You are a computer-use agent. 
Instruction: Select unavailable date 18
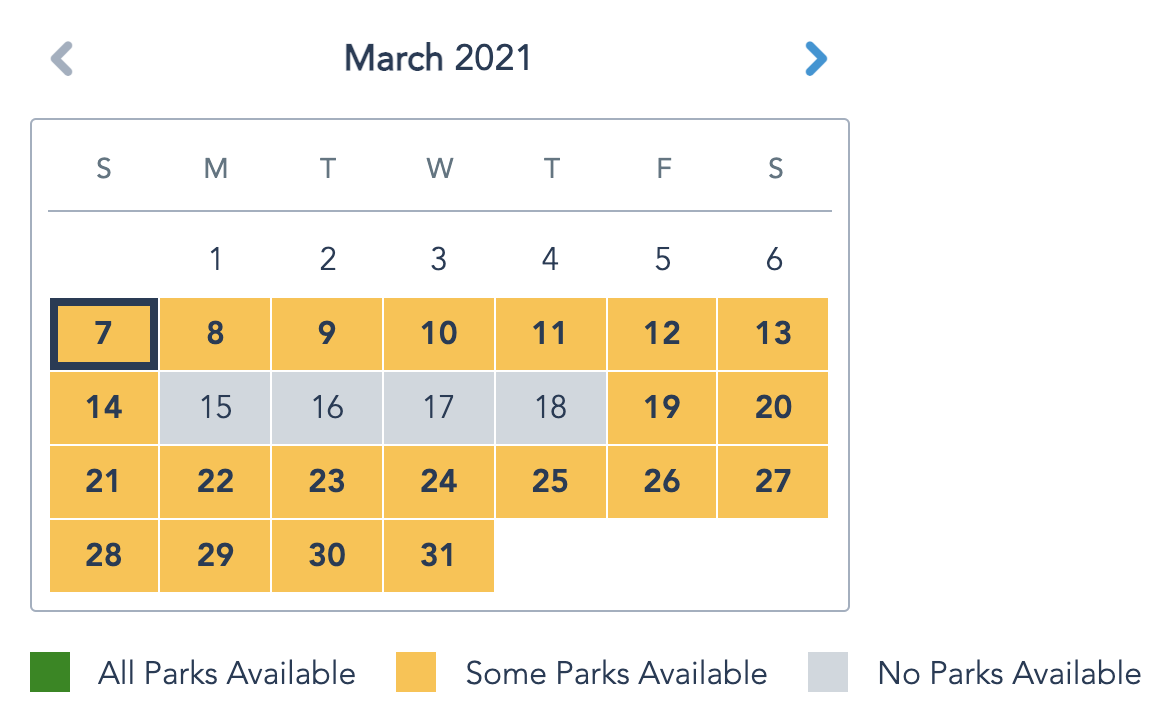tap(551, 407)
